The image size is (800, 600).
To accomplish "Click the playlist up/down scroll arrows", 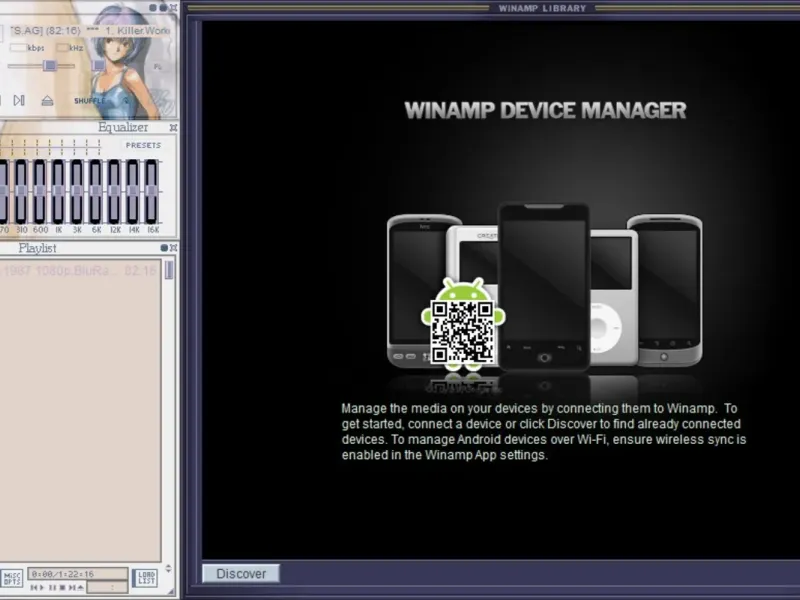I will click(x=169, y=568).
